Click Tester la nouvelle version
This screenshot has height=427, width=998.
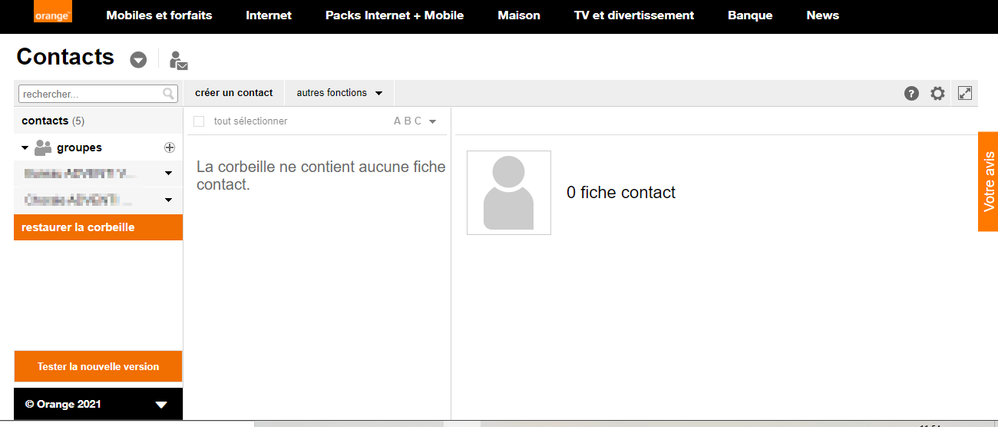pyautogui.click(x=98, y=367)
